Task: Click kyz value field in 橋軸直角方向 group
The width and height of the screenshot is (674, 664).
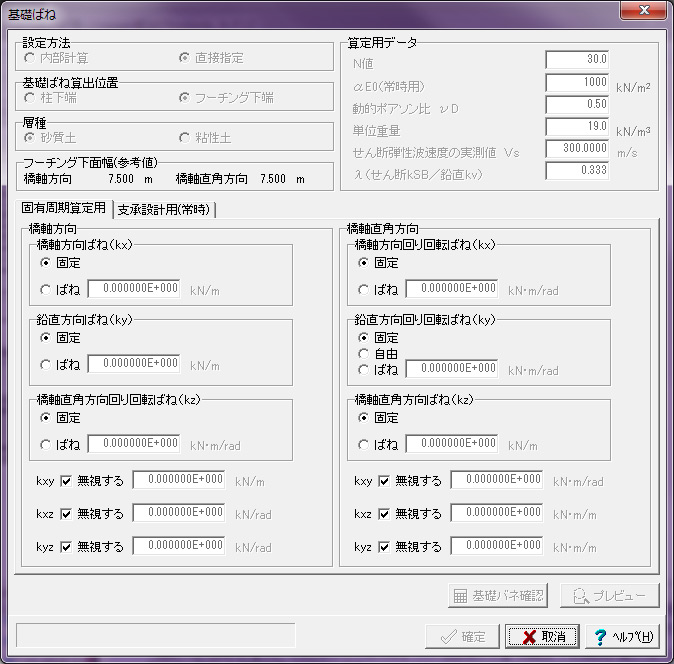Action: coord(497,546)
